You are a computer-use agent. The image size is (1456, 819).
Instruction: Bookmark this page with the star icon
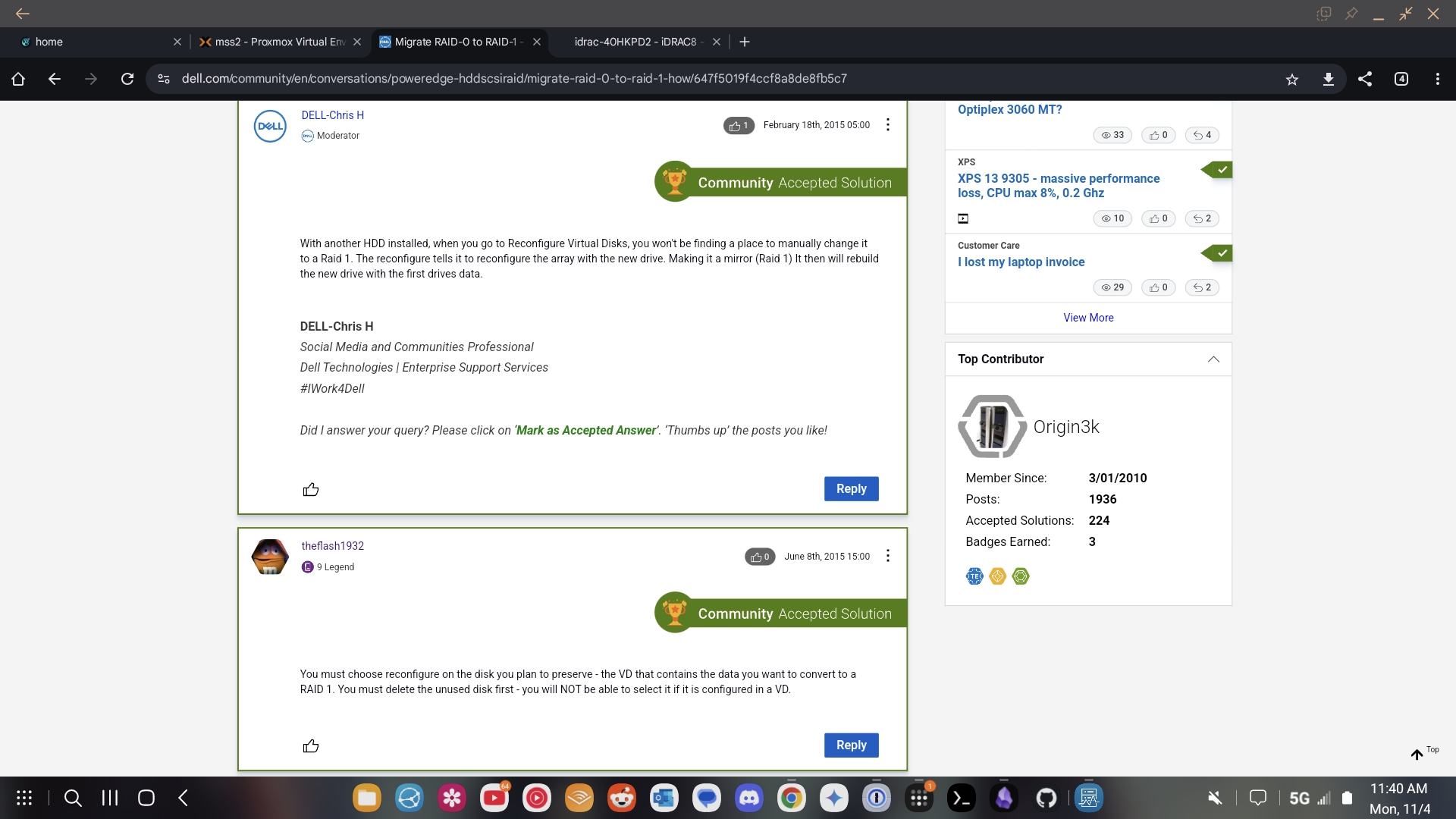1292,79
